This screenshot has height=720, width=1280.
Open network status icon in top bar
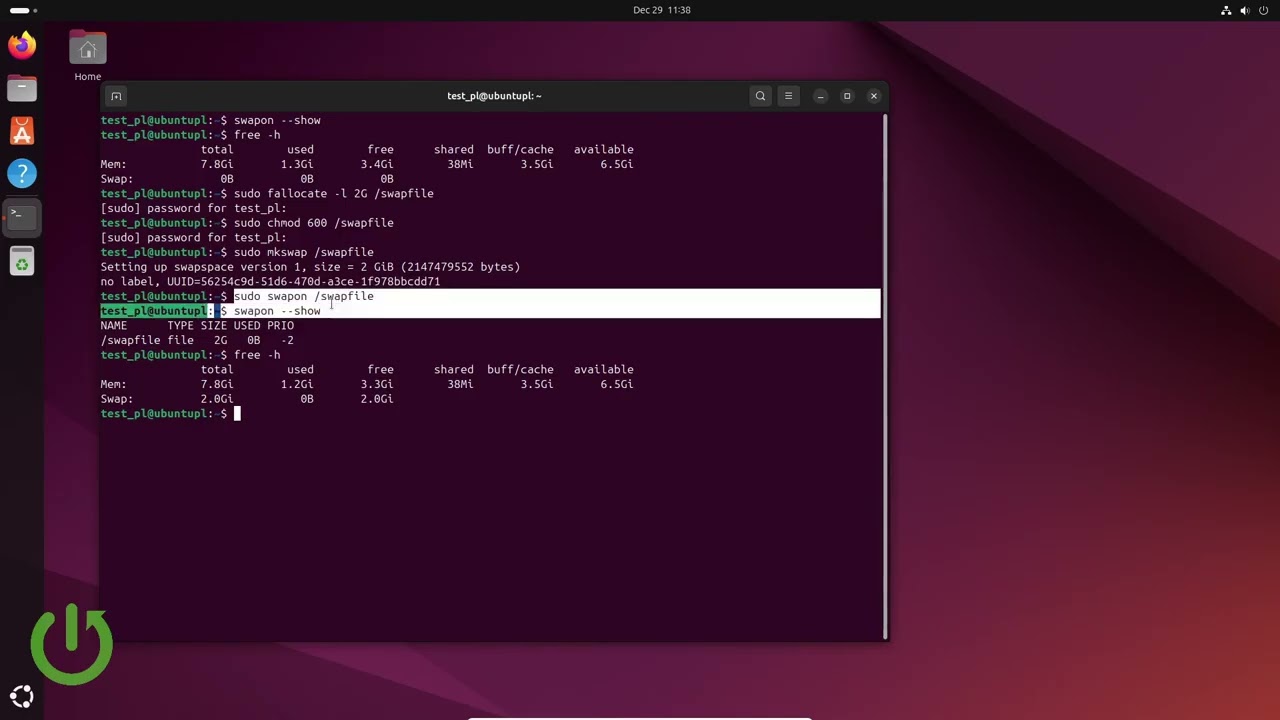coord(1226,10)
